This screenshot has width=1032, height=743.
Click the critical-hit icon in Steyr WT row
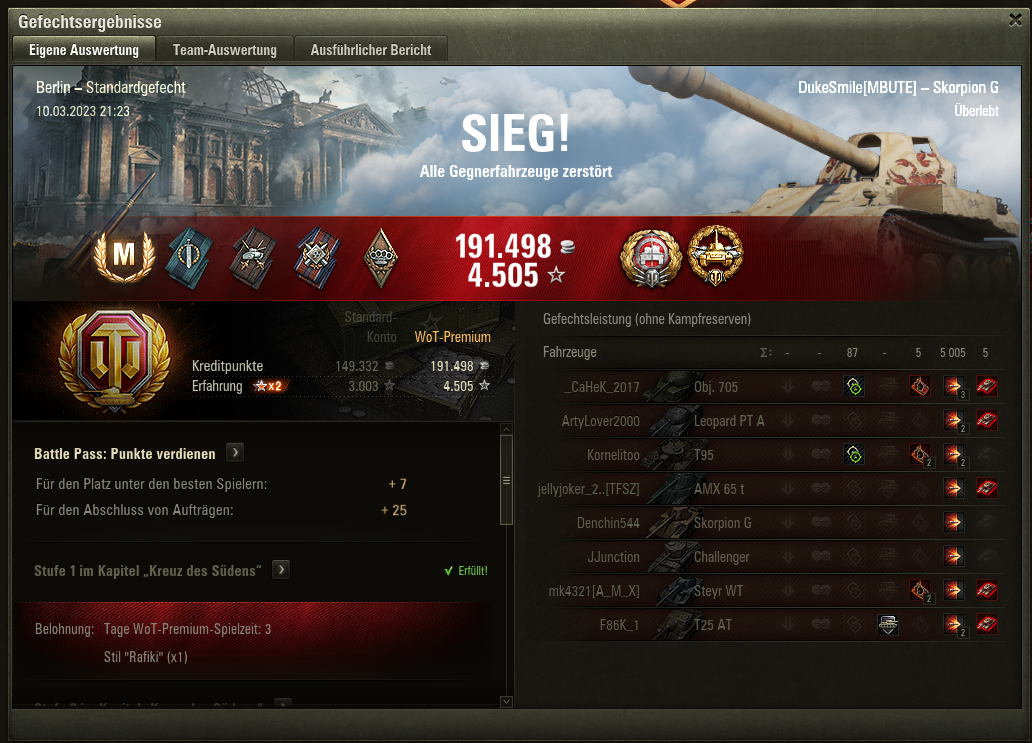point(920,591)
